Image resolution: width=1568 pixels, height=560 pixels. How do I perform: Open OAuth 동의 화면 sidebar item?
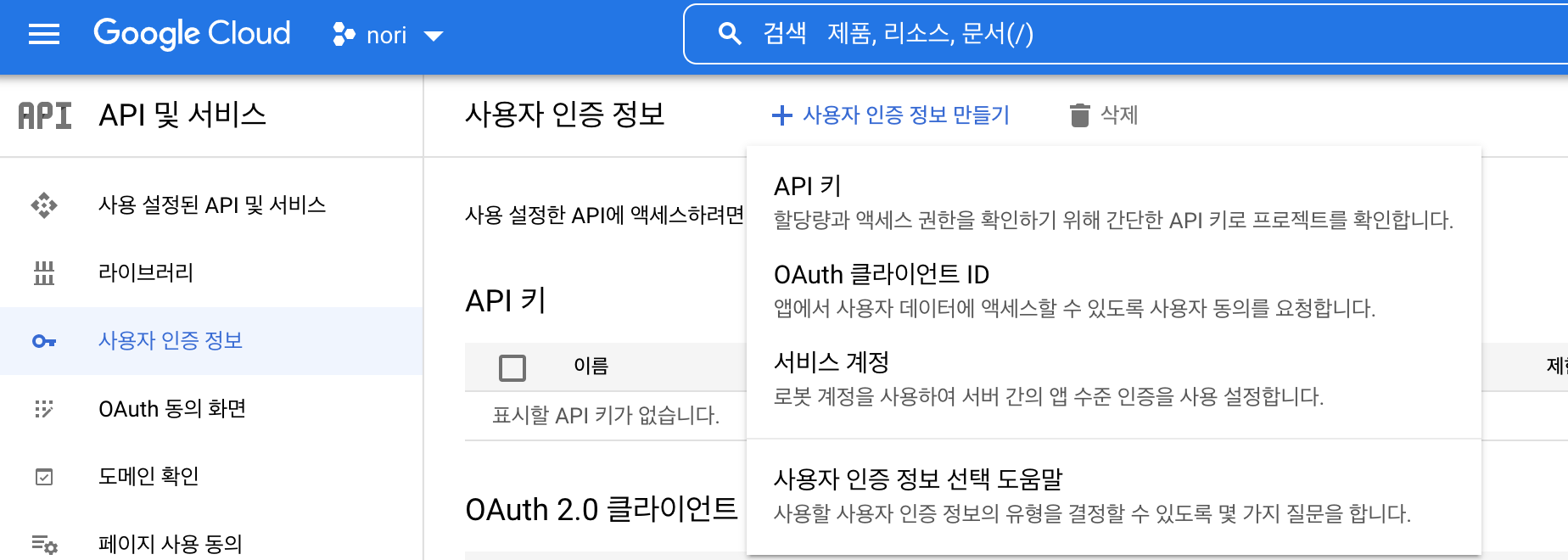click(x=211, y=409)
